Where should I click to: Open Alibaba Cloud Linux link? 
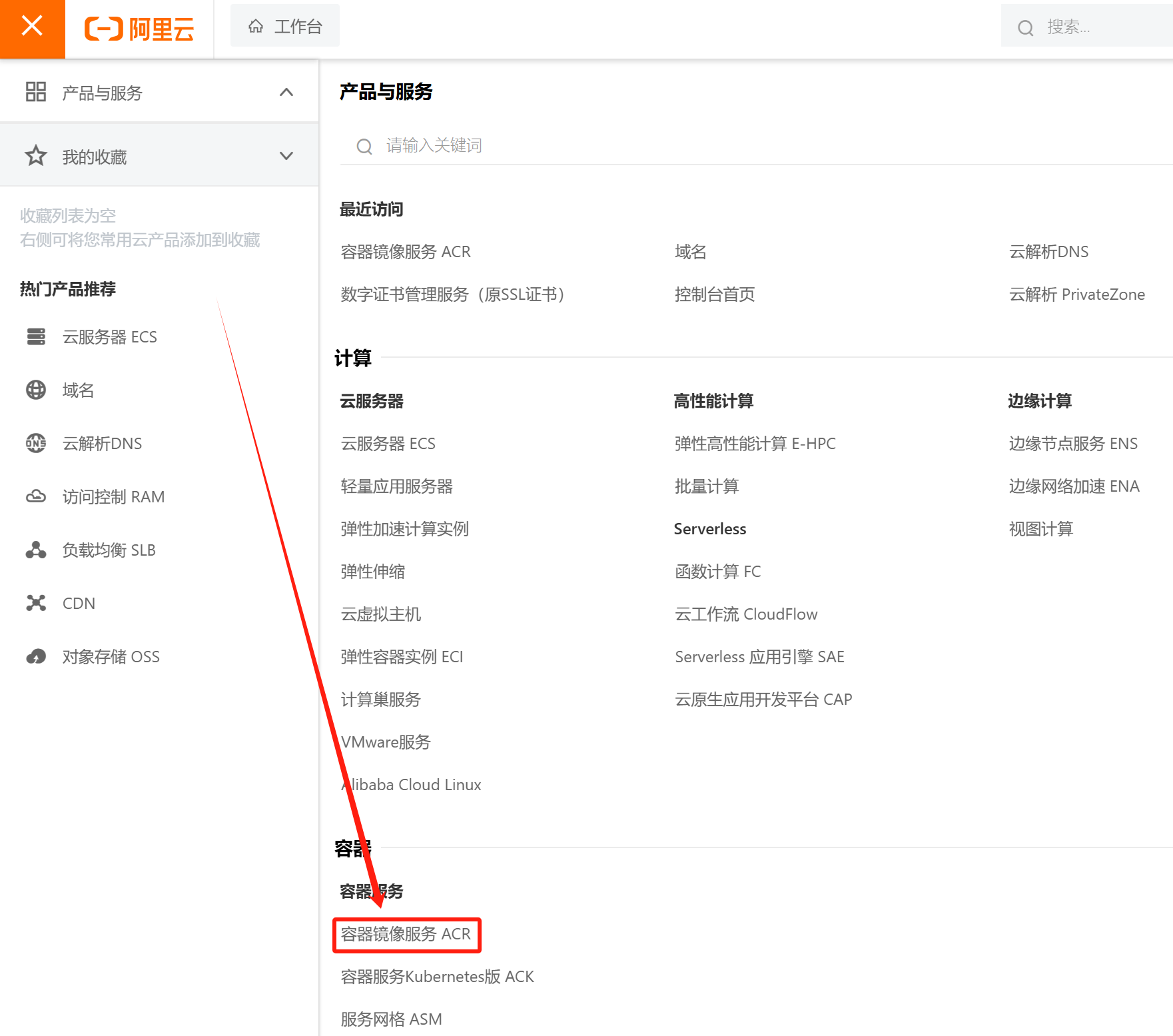(411, 785)
